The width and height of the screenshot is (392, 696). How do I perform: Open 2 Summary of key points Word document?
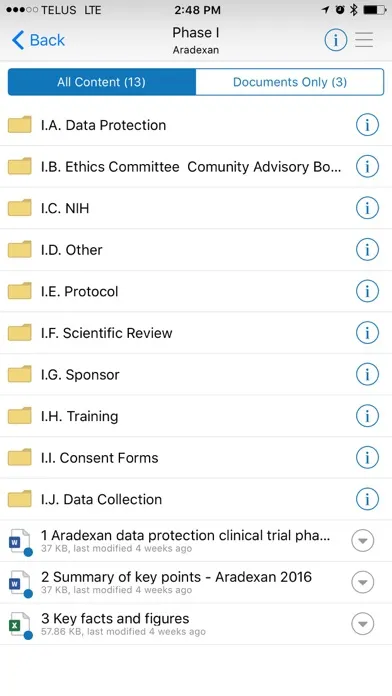178,582
